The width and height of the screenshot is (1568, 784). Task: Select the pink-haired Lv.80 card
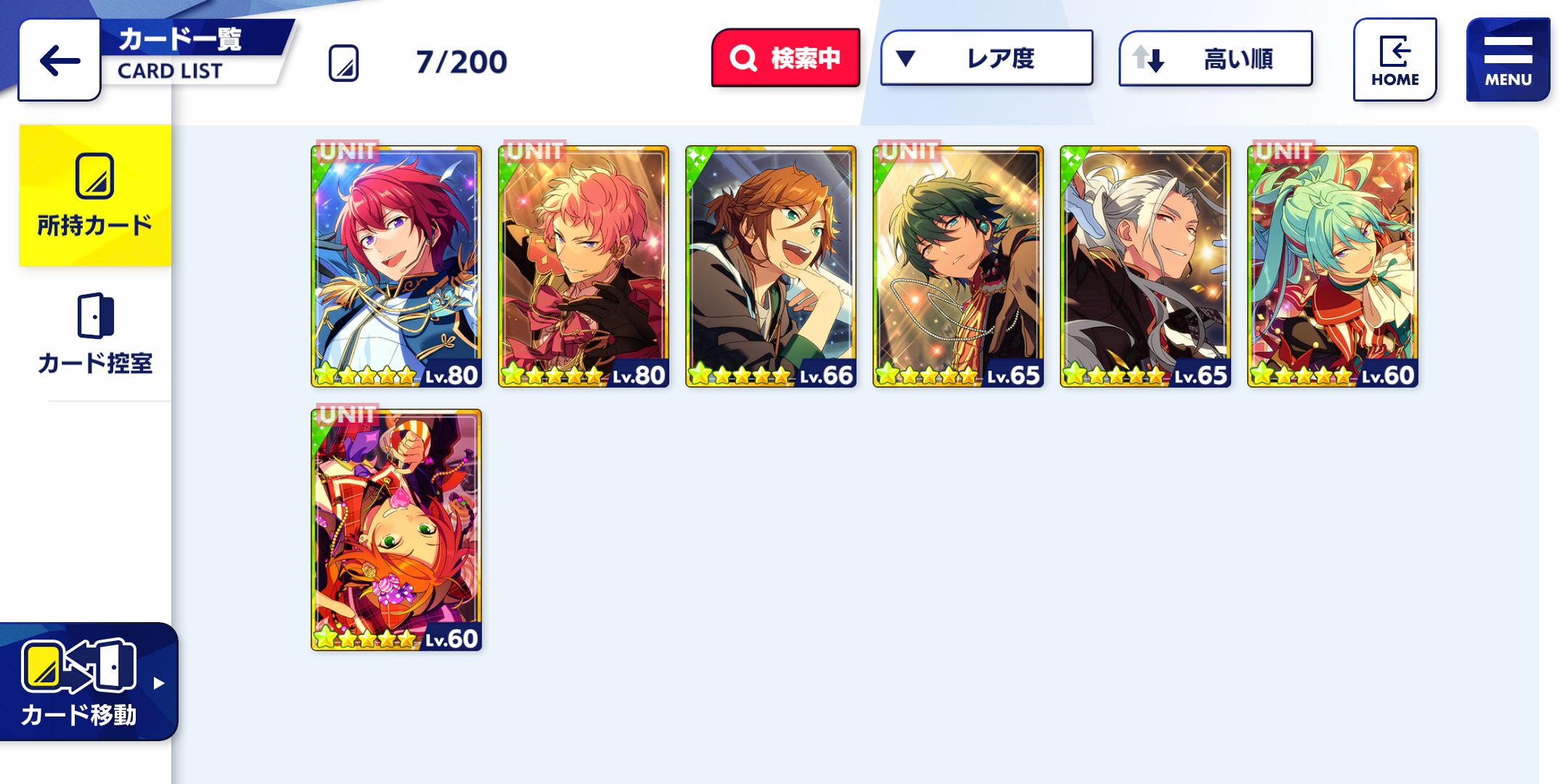tap(584, 266)
